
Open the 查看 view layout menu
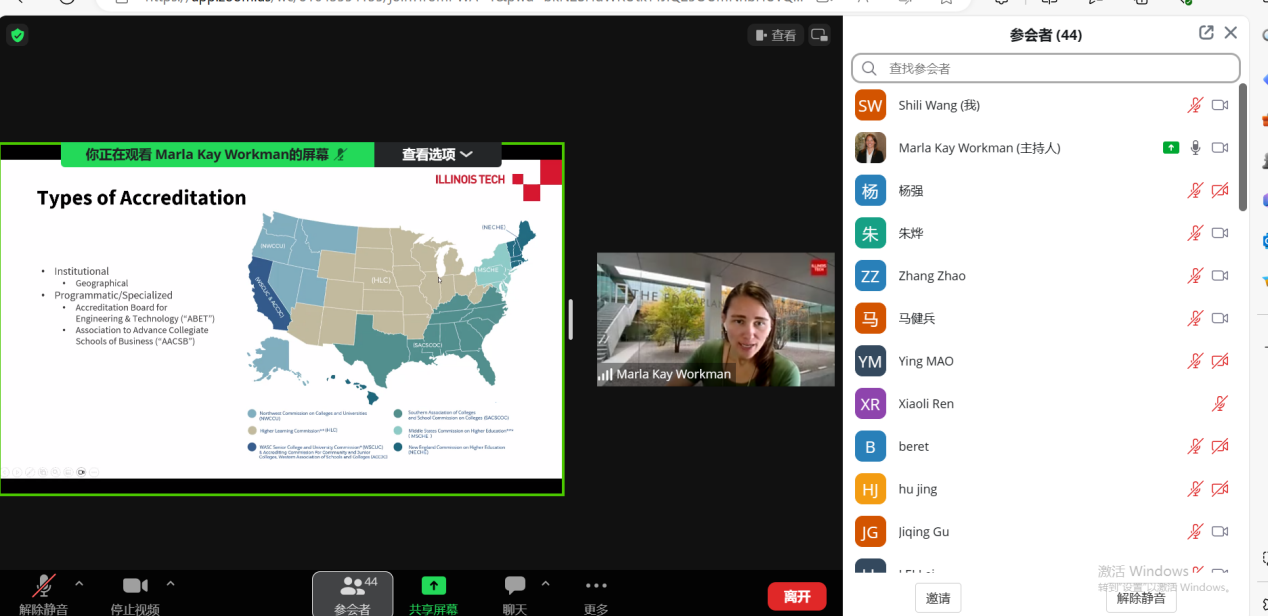775,35
